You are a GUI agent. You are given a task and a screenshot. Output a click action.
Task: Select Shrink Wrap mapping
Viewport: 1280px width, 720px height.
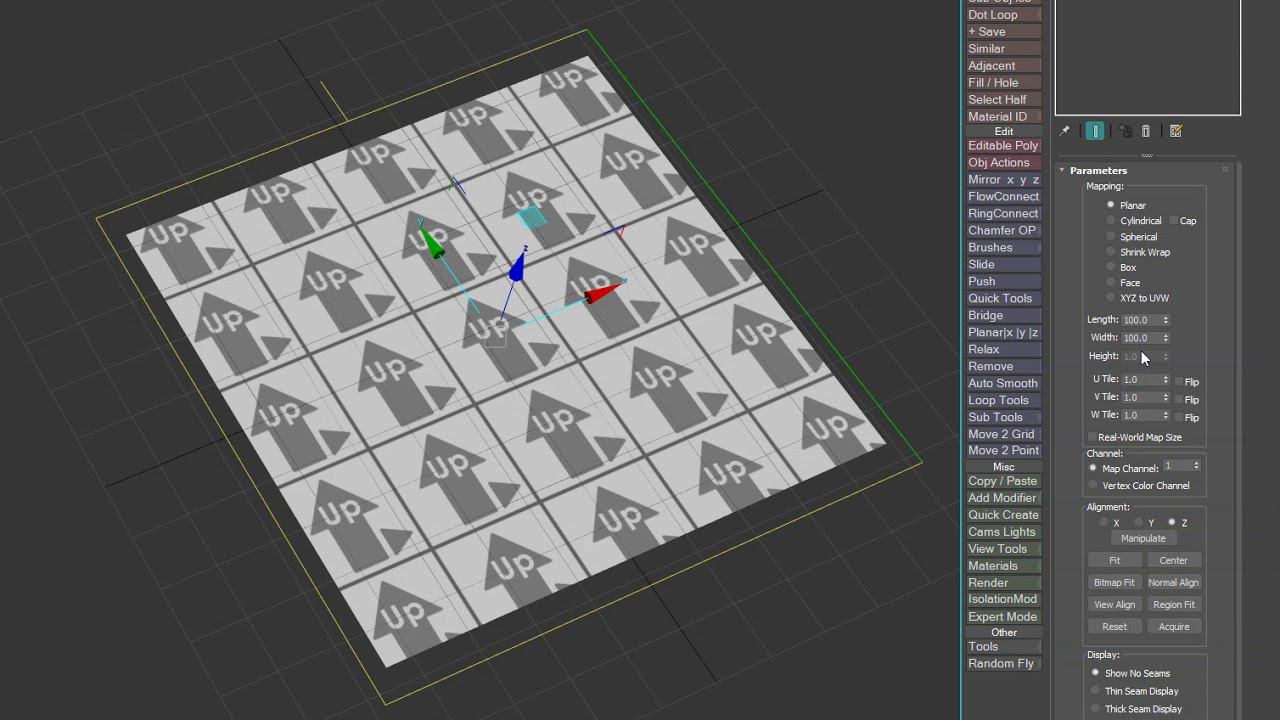[x=1111, y=252]
